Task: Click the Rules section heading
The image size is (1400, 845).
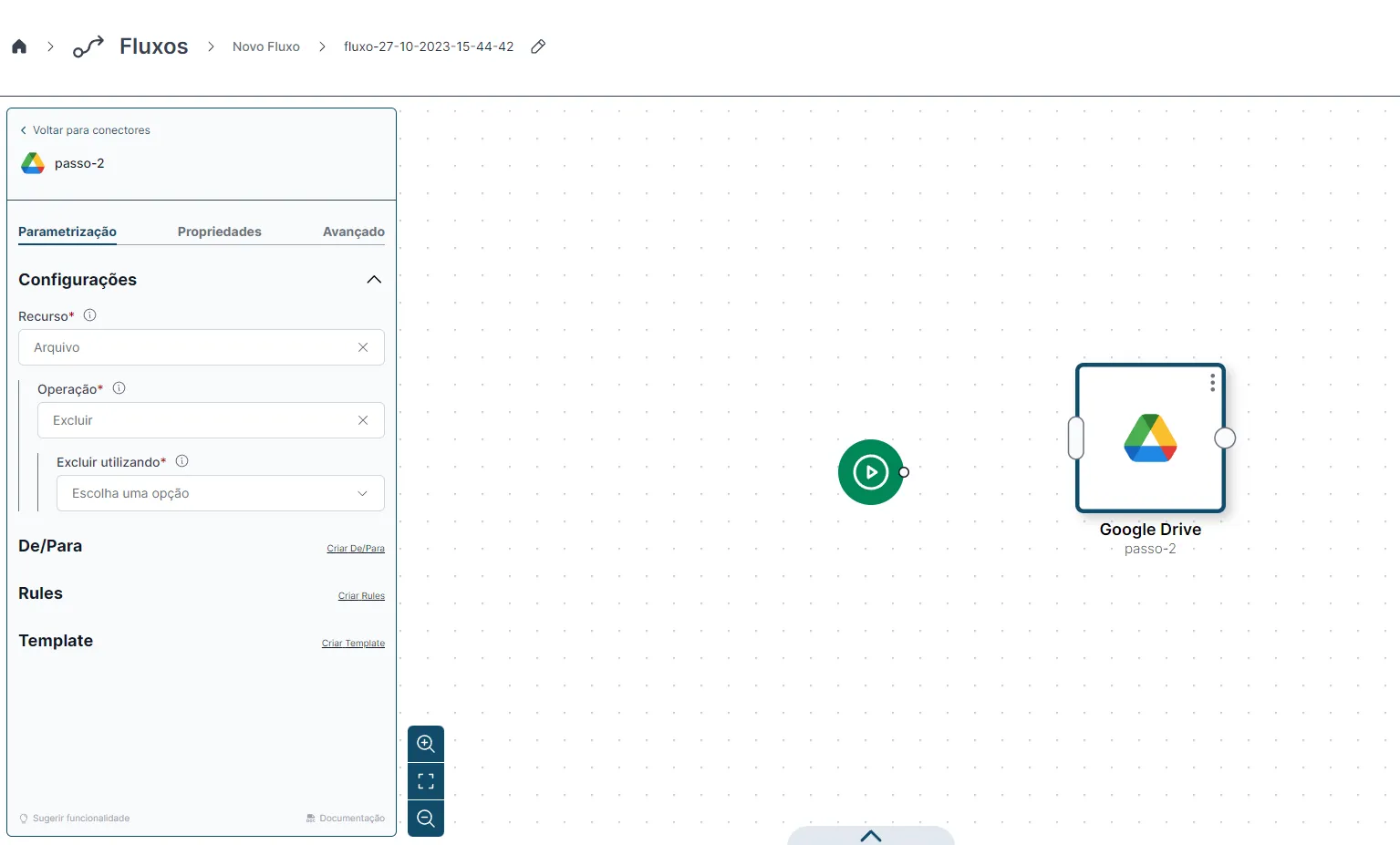Action: coord(41,593)
